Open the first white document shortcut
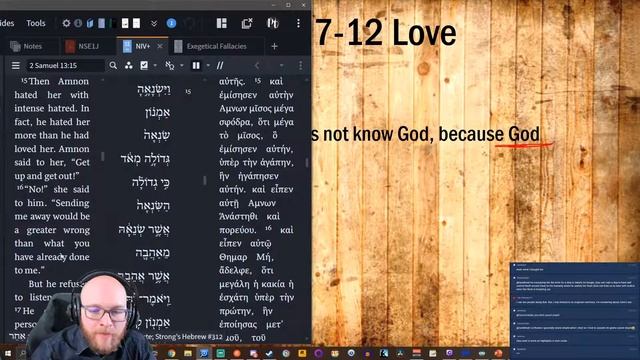This screenshot has height=360, width=640. coord(125,23)
